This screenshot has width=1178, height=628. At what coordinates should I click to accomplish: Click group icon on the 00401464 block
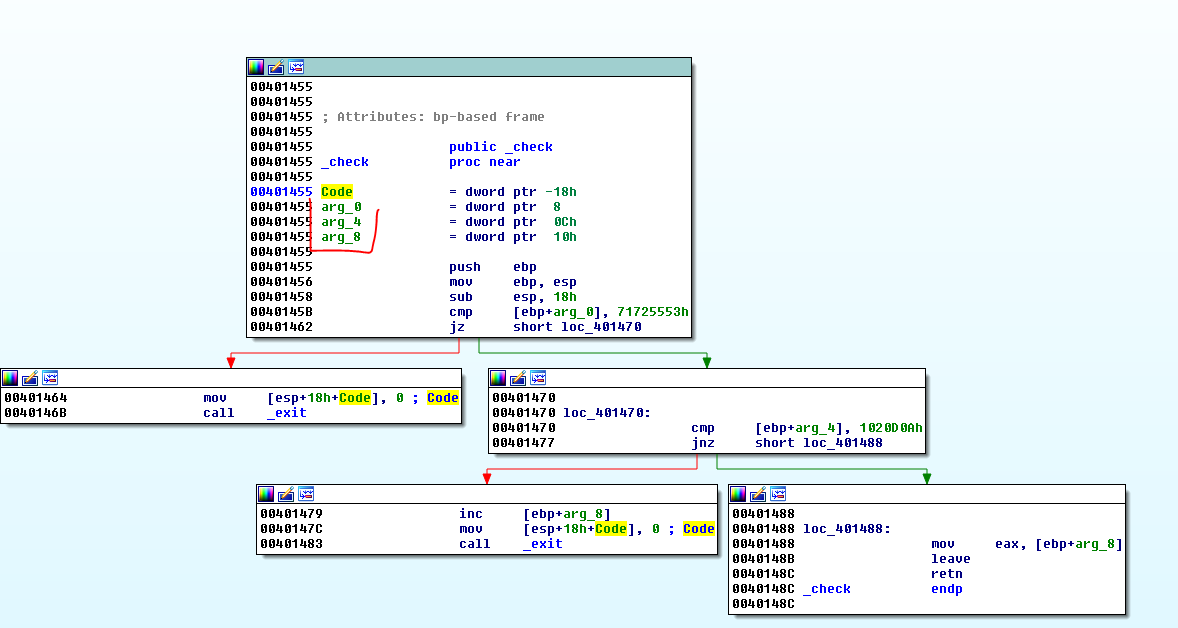(50, 377)
